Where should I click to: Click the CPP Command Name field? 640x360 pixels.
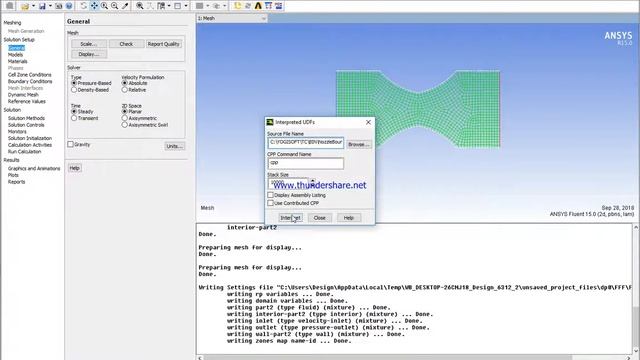[306, 163]
